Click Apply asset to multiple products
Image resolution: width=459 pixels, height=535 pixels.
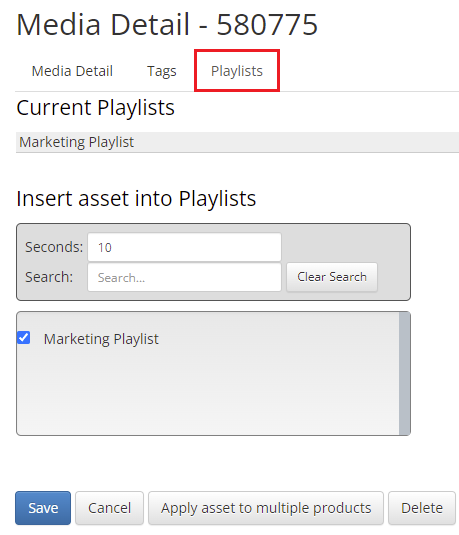tap(266, 508)
